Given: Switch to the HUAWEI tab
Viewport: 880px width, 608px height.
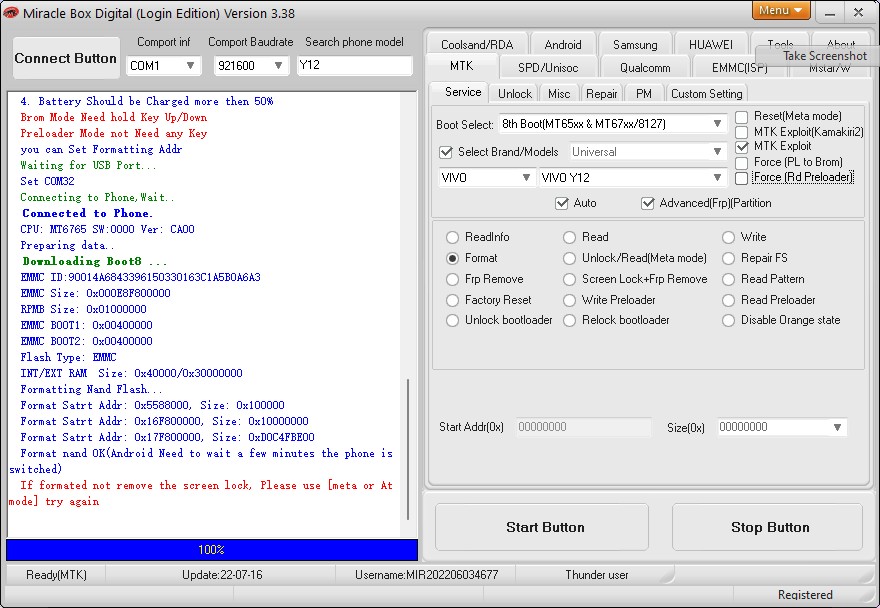Looking at the screenshot, I should tap(711, 44).
